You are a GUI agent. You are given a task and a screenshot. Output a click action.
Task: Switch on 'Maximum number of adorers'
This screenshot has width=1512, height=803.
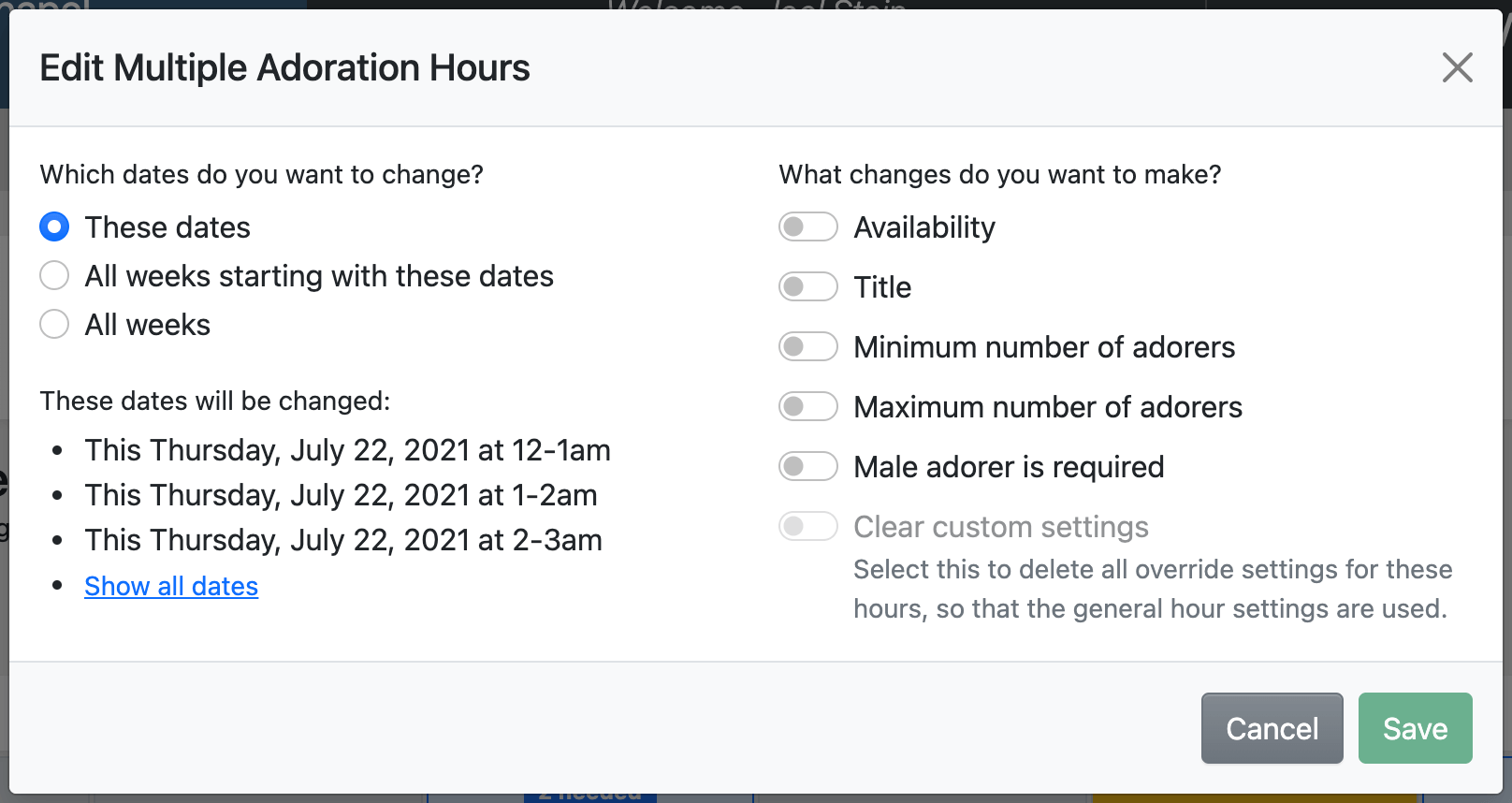(x=807, y=406)
